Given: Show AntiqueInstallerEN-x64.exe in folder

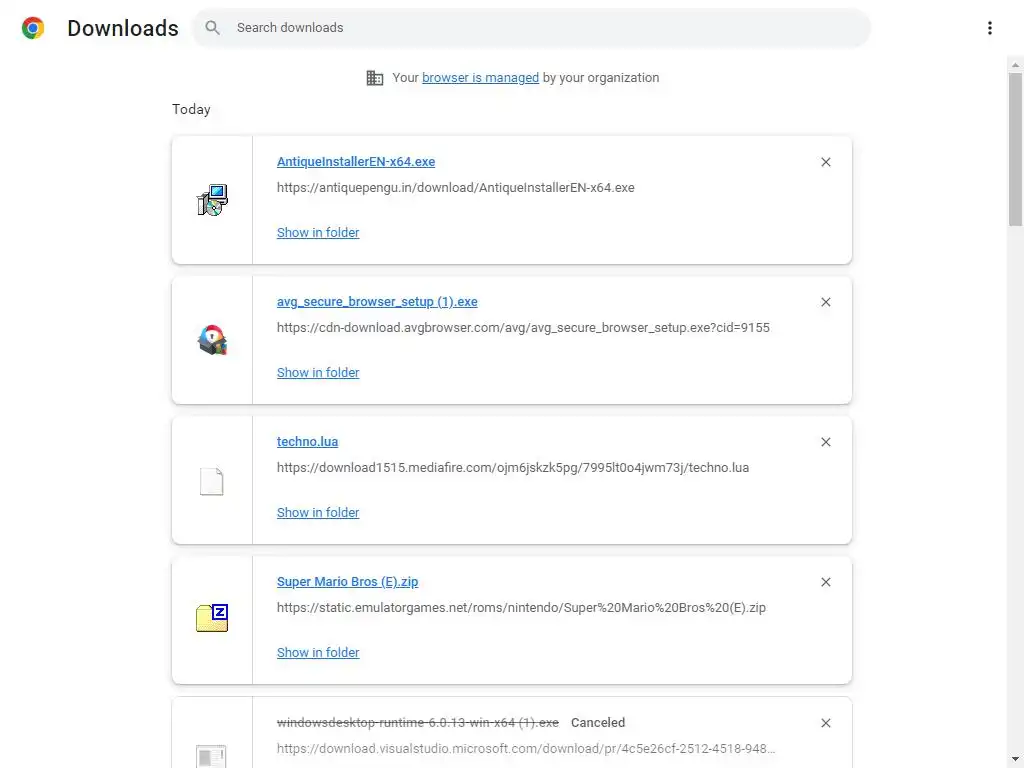Looking at the screenshot, I should click(318, 233).
